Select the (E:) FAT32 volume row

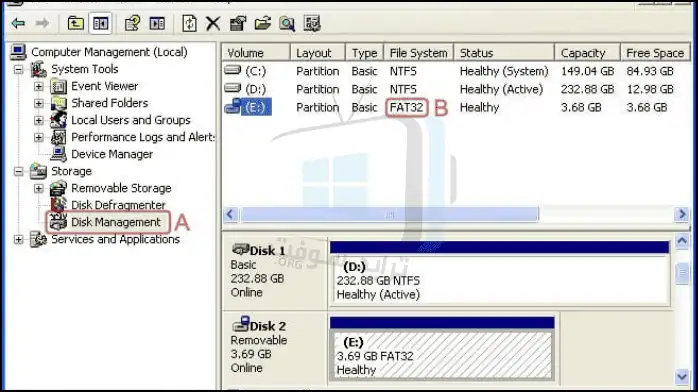tap(456, 107)
